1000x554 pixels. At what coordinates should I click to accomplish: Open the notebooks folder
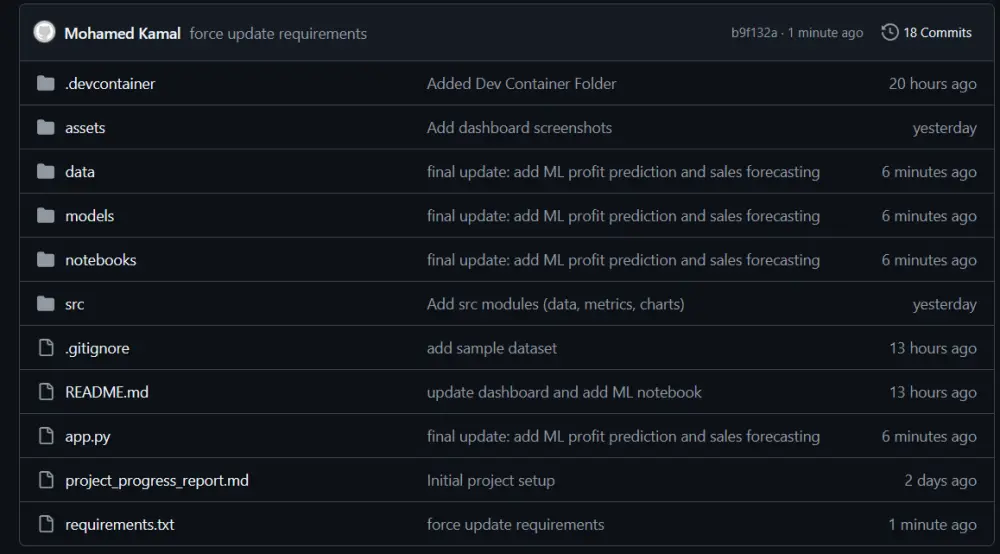(x=100, y=260)
